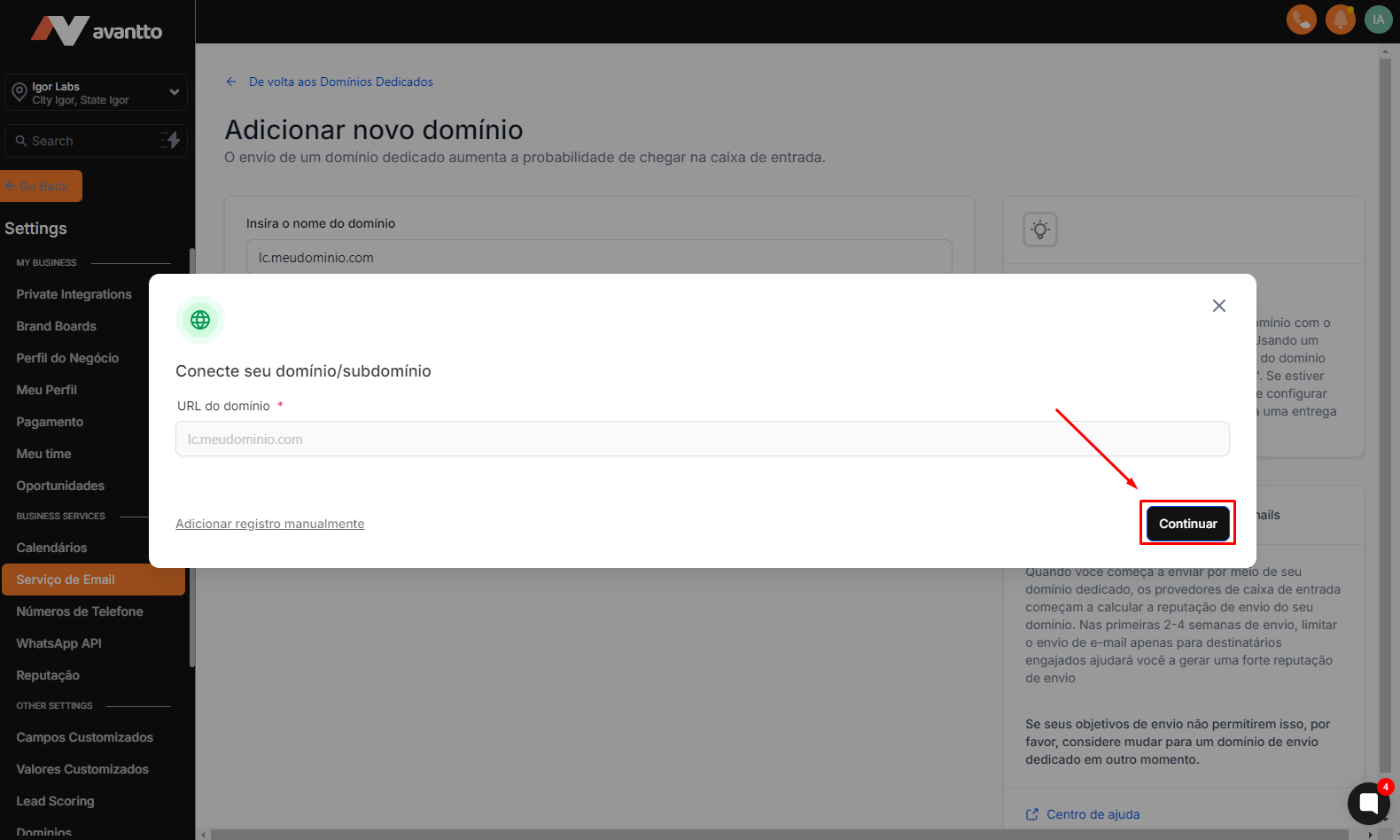1400x840 pixels.
Task: Open Calendários settings
Action: coord(51,548)
